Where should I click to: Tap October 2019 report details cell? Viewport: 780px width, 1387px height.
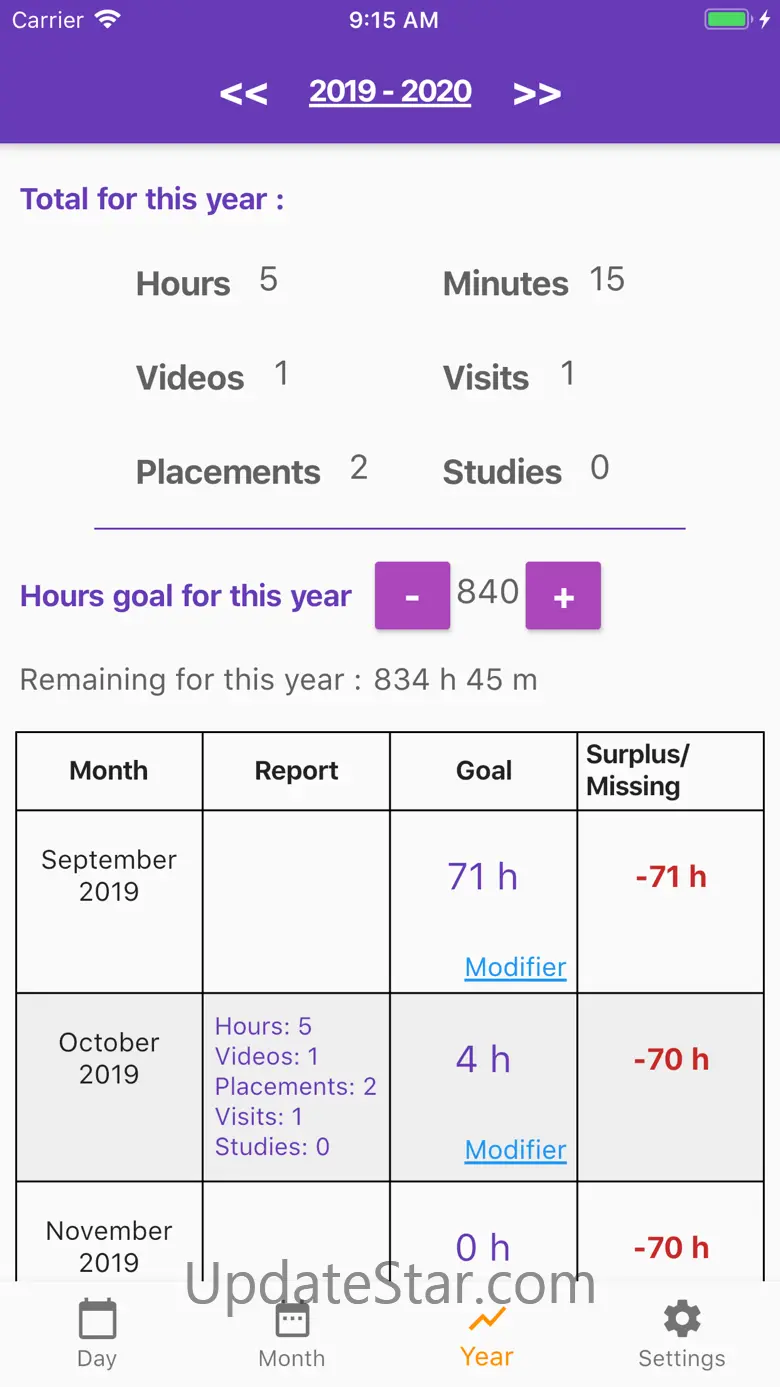[x=296, y=1086]
